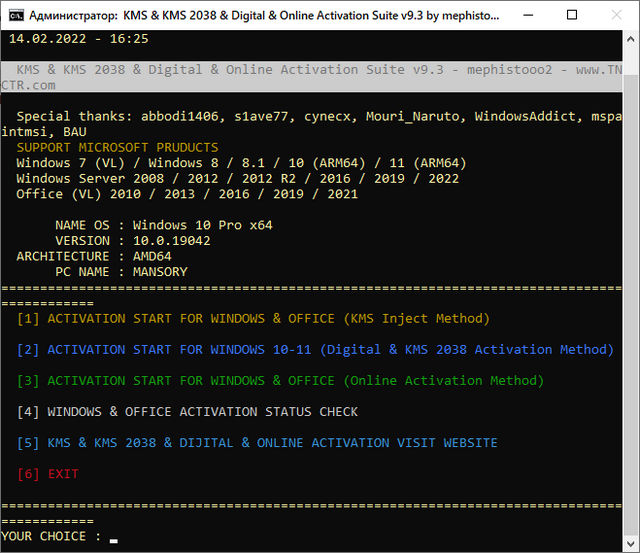
Task: Focus the YOUR CHOICE input prompt
Action: click(x=114, y=537)
